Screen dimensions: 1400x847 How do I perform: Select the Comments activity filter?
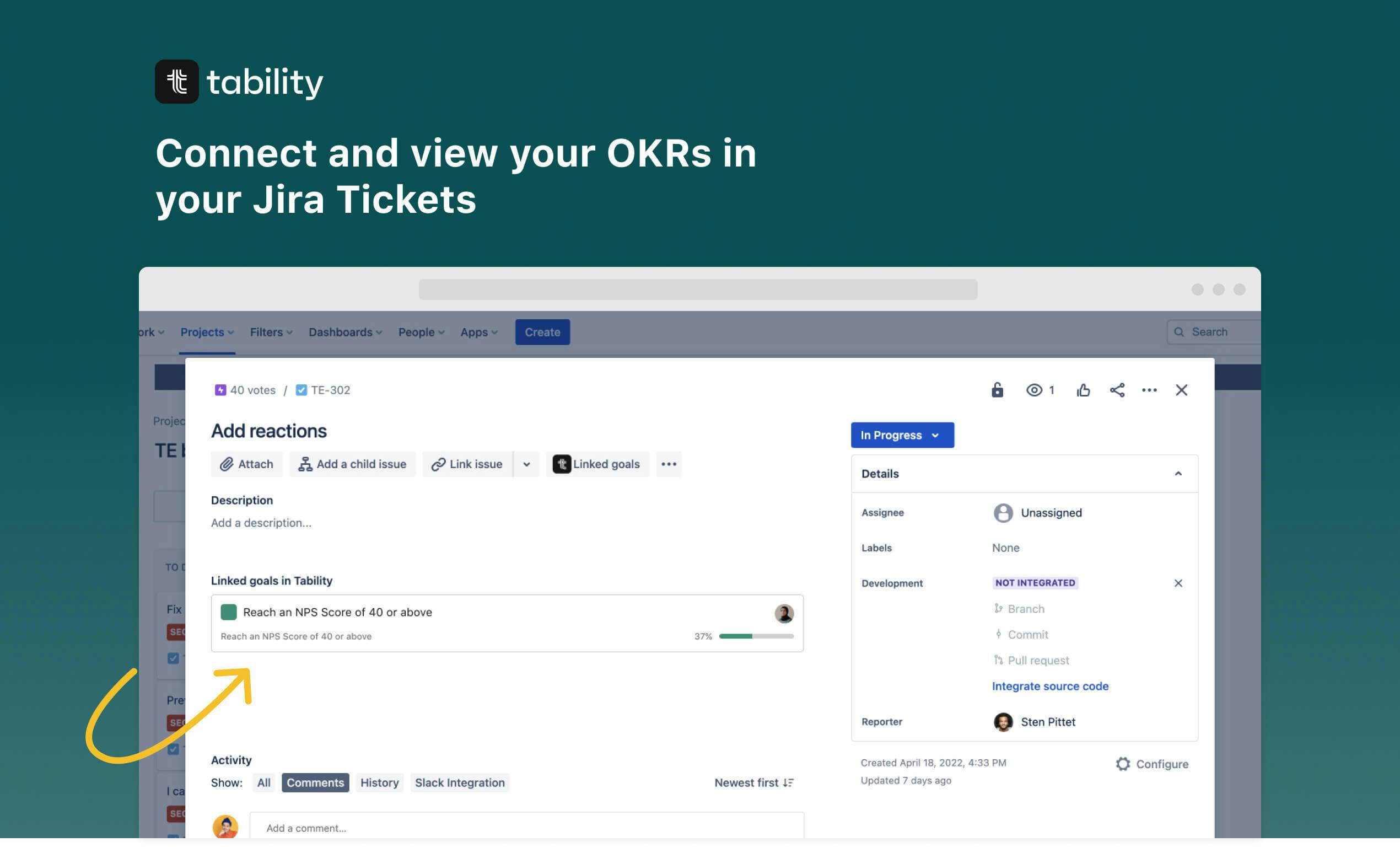pyautogui.click(x=315, y=782)
